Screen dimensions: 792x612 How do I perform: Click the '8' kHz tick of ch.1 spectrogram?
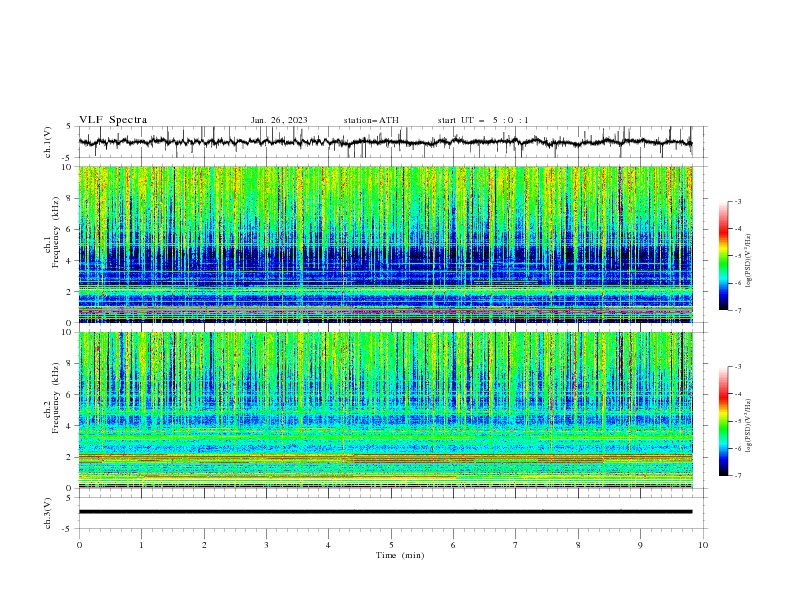(70, 198)
